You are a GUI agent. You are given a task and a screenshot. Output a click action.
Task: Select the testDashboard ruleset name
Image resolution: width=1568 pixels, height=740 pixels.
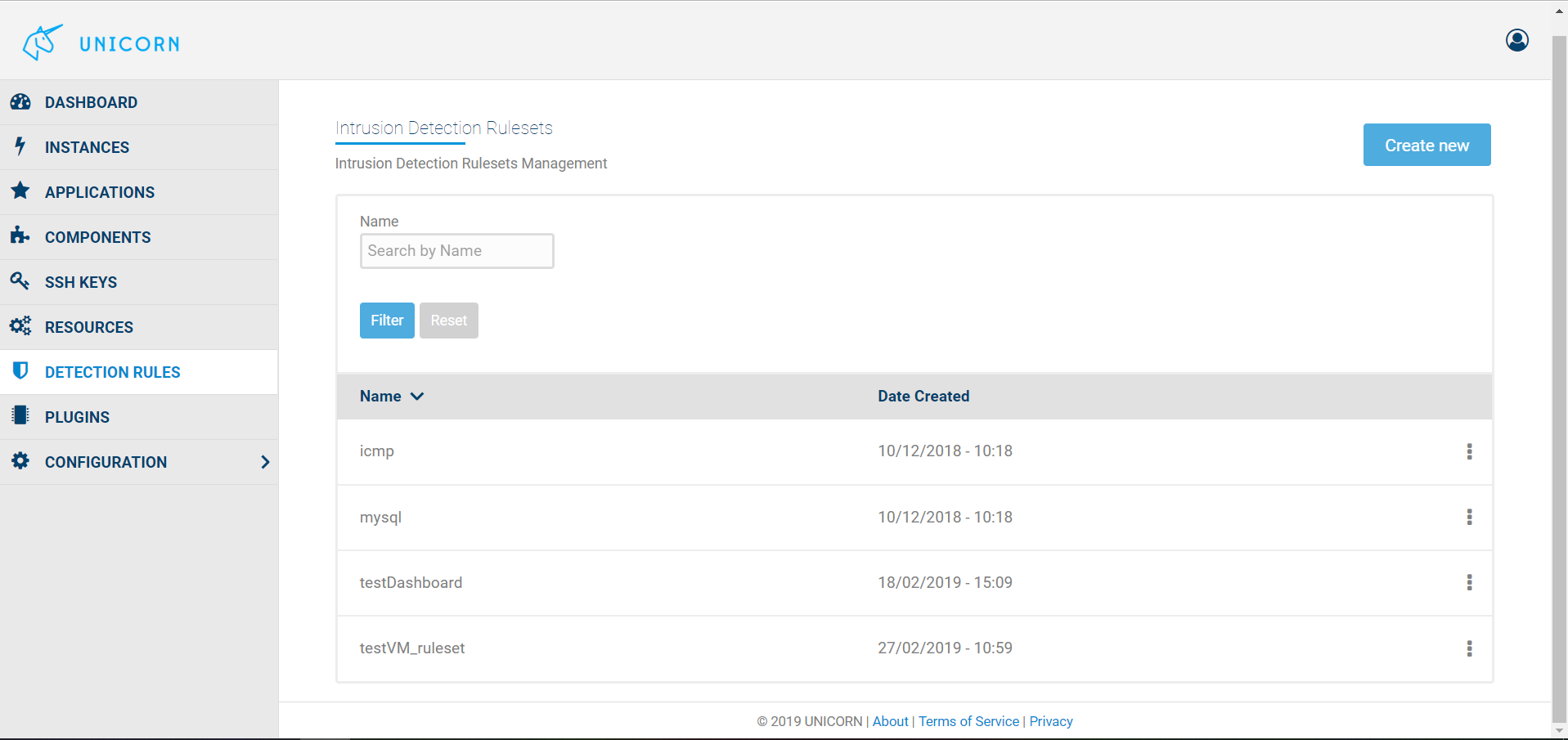(411, 582)
